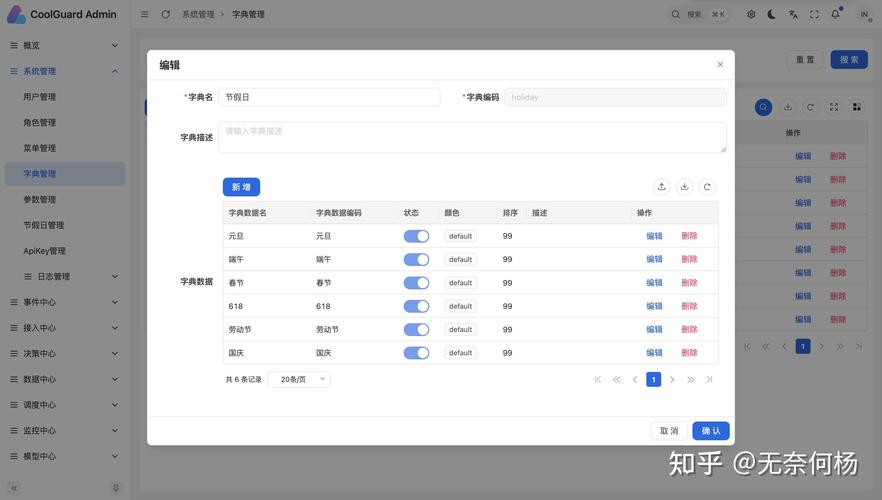Expand the 概览 sidebar menu
The height and width of the screenshot is (500, 882).
[65, 46]
